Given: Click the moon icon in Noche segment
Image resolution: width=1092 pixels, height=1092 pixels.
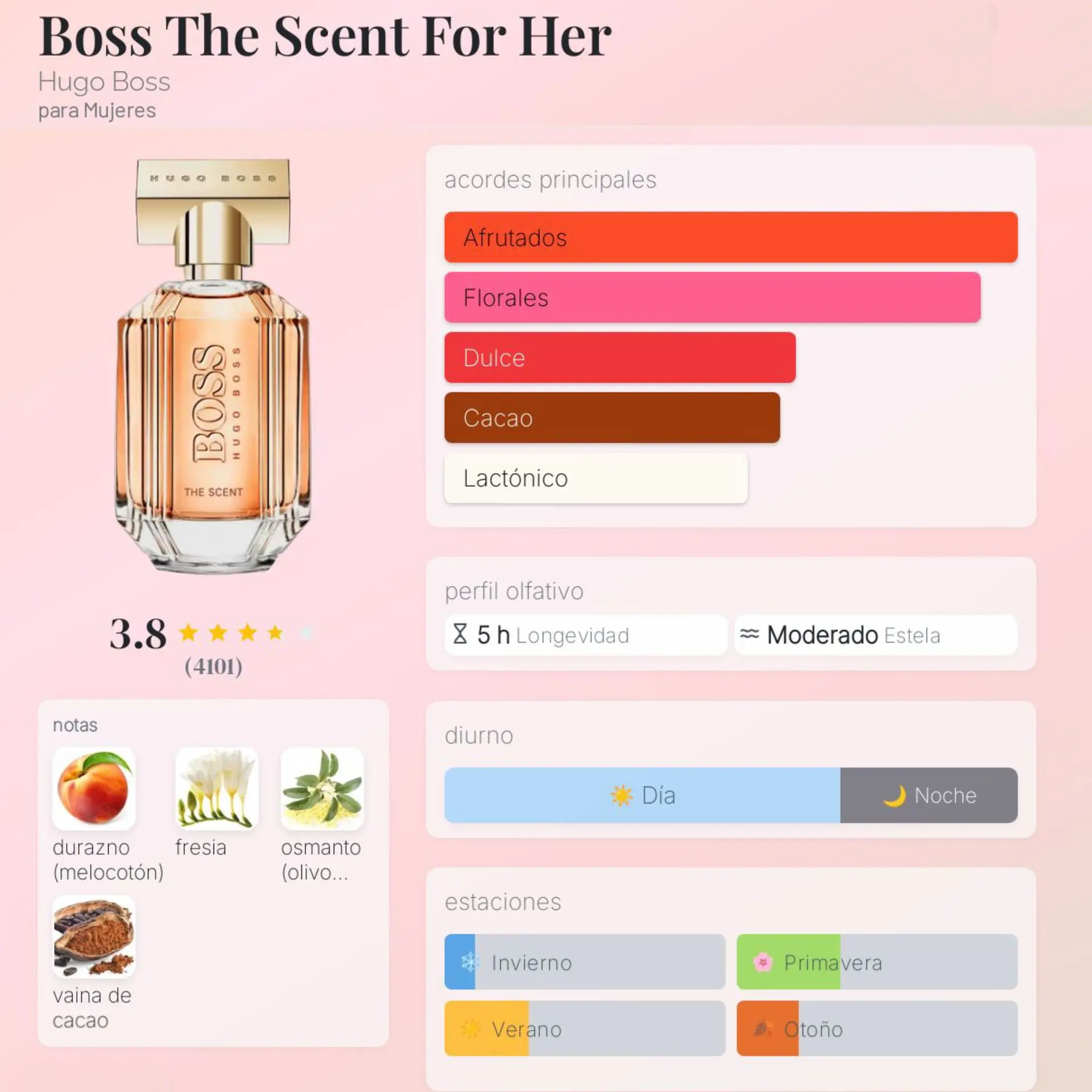Looking at the screenshot, I should 895,795.
